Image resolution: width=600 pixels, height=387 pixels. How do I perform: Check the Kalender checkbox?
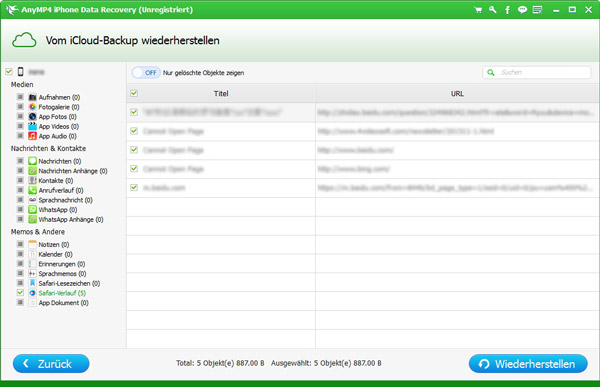(20, 254)
